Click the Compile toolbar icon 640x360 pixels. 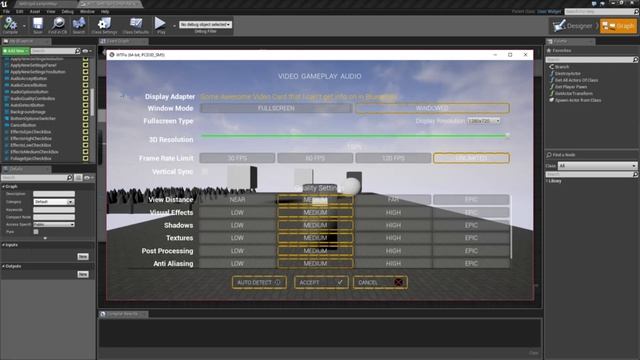click(x=10, y=24)
